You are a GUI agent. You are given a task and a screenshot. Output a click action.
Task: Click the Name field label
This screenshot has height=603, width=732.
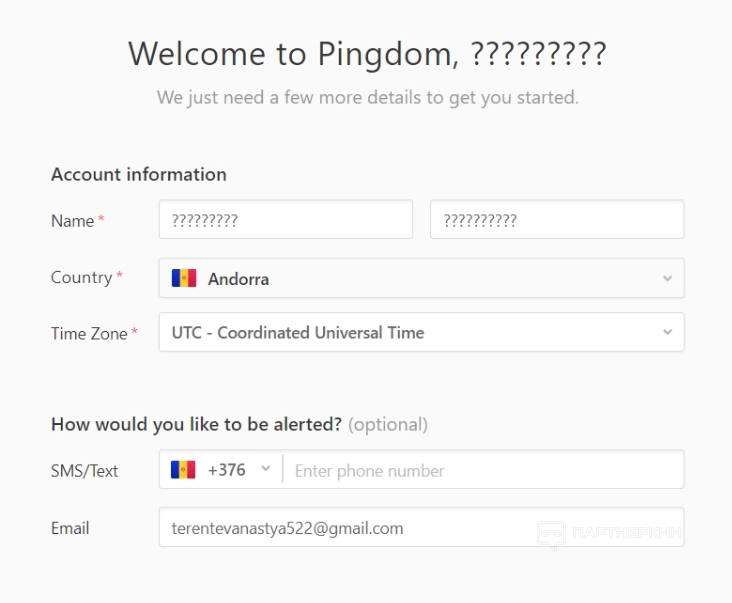click(72, 221)
